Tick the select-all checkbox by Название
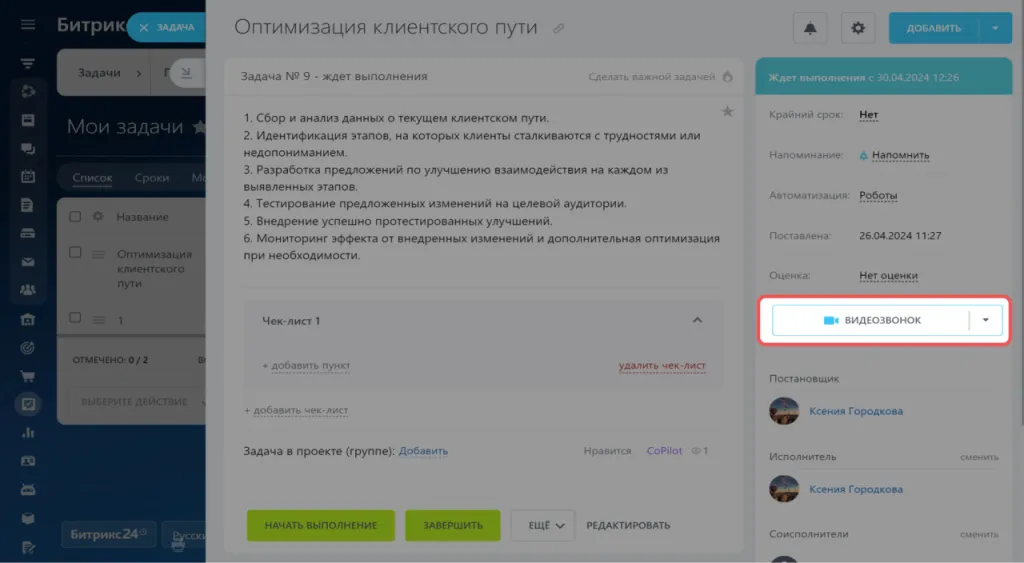Viewport: 1024px width, 563px height. (x=75, y=216)
